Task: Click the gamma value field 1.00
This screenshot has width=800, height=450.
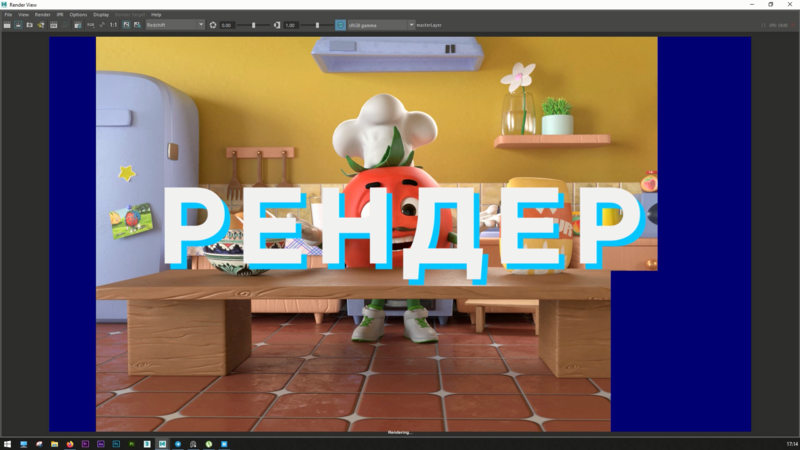Action: tap(291, 25)
